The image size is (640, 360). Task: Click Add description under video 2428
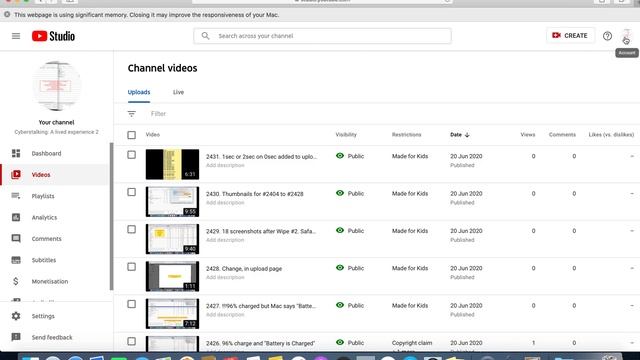coord(225,278)
